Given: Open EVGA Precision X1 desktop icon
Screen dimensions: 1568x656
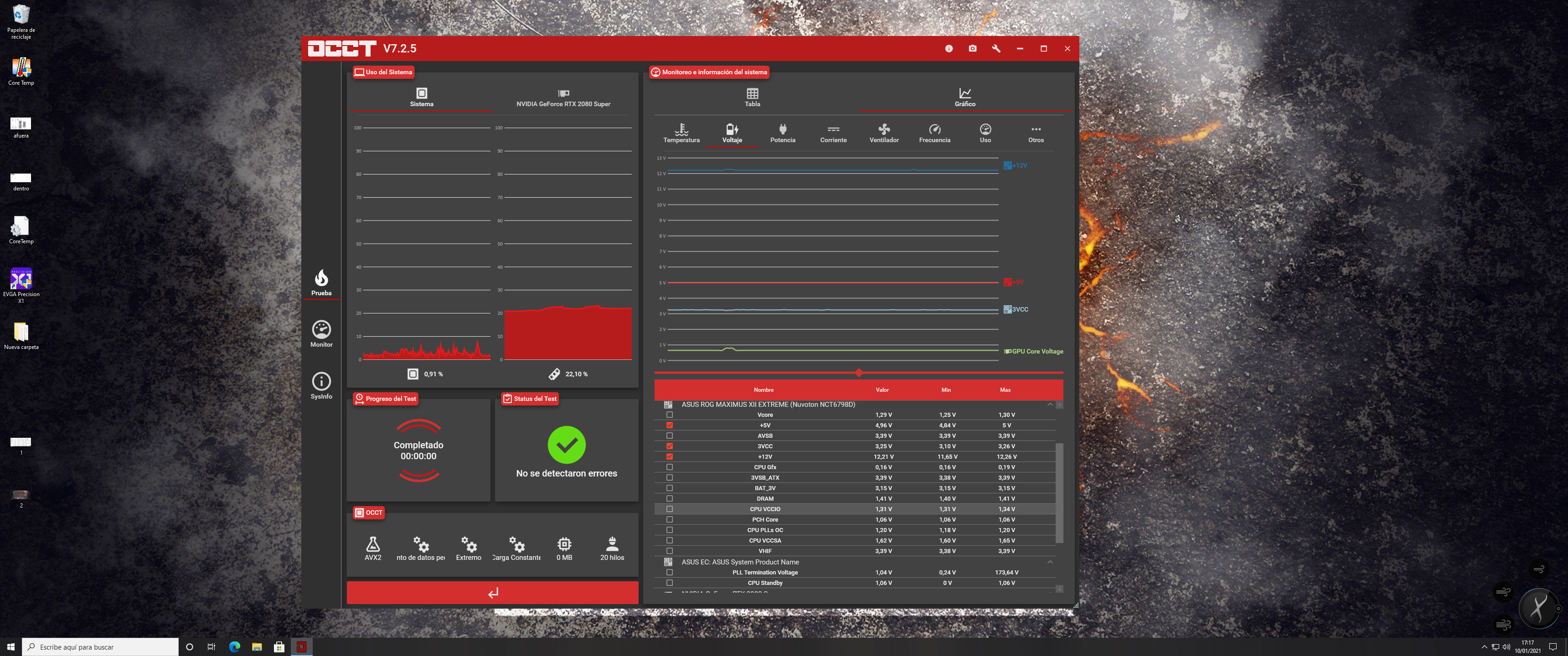Looking at the screenshot, I should click(21, 285).
